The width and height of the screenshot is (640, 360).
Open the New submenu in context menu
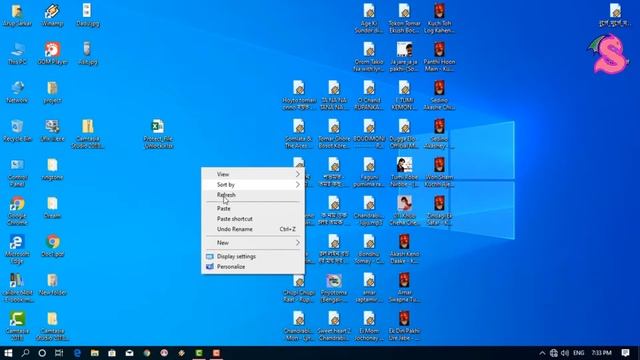[253, 243]
